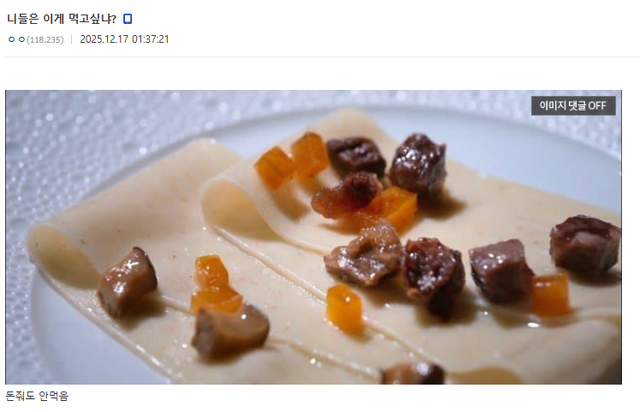
Task: Click the word OFF in image comment toggle
Action: tap(597, 106)
